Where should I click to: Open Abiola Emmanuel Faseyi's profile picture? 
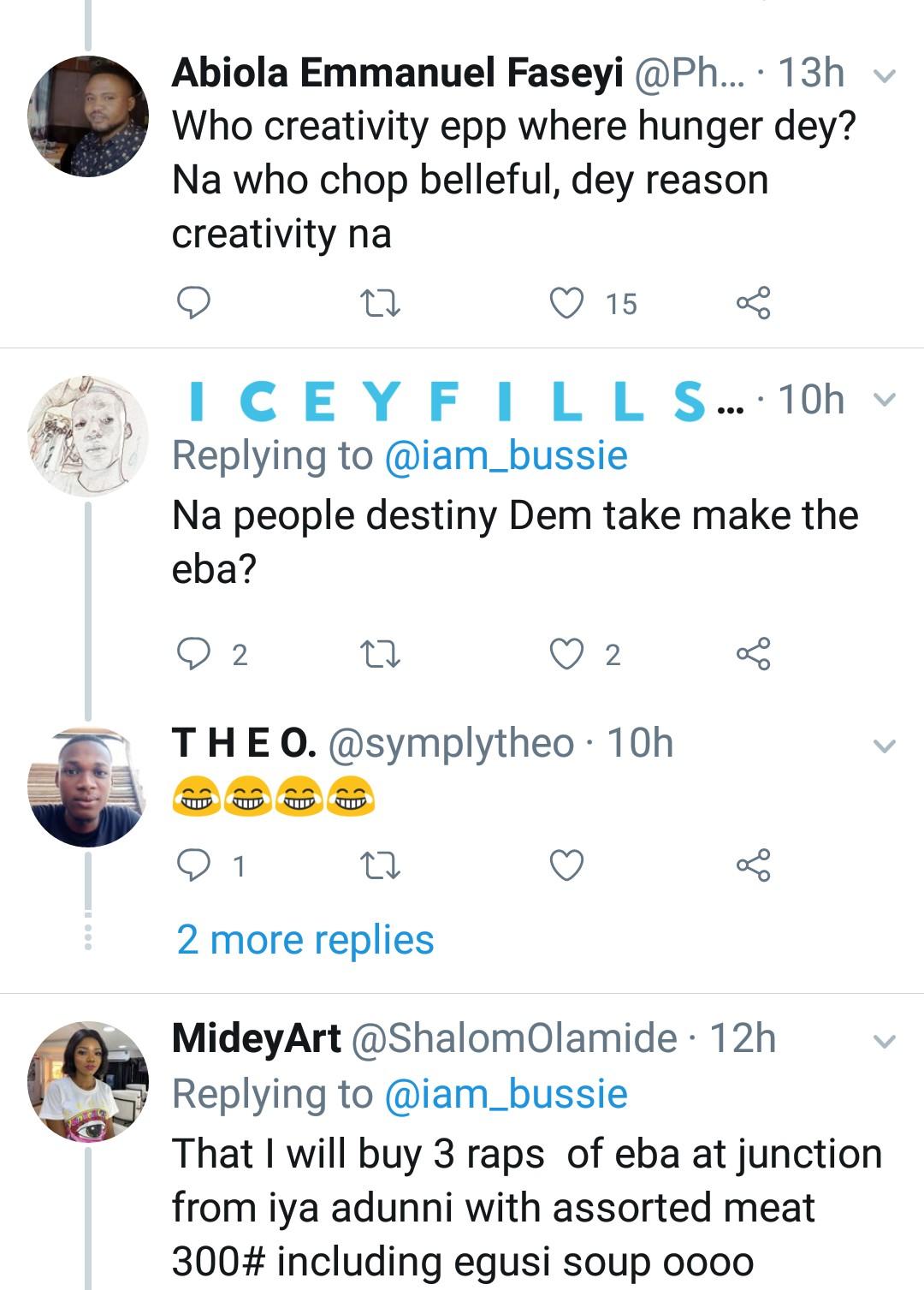pyautogui.click(x=88, y=116)
